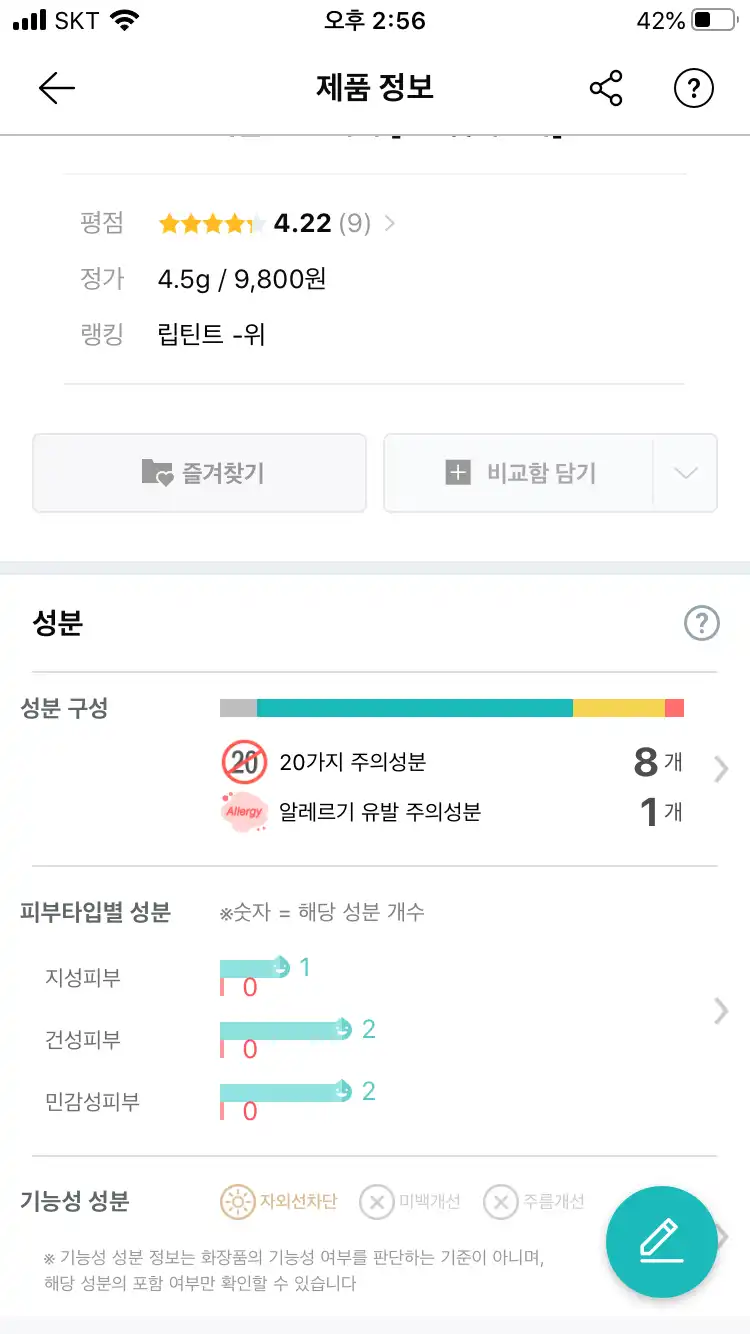This screenshot has width=750, height=1334.
Task: Tap the 건성피부 ingredient bar
Action: click(x=284, y=1030)
